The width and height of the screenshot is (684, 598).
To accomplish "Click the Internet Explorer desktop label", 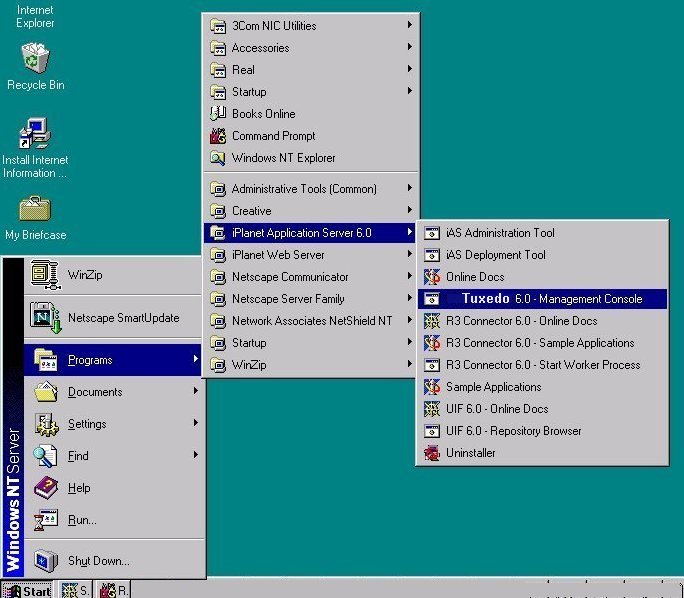I will [x=35, y=16].
